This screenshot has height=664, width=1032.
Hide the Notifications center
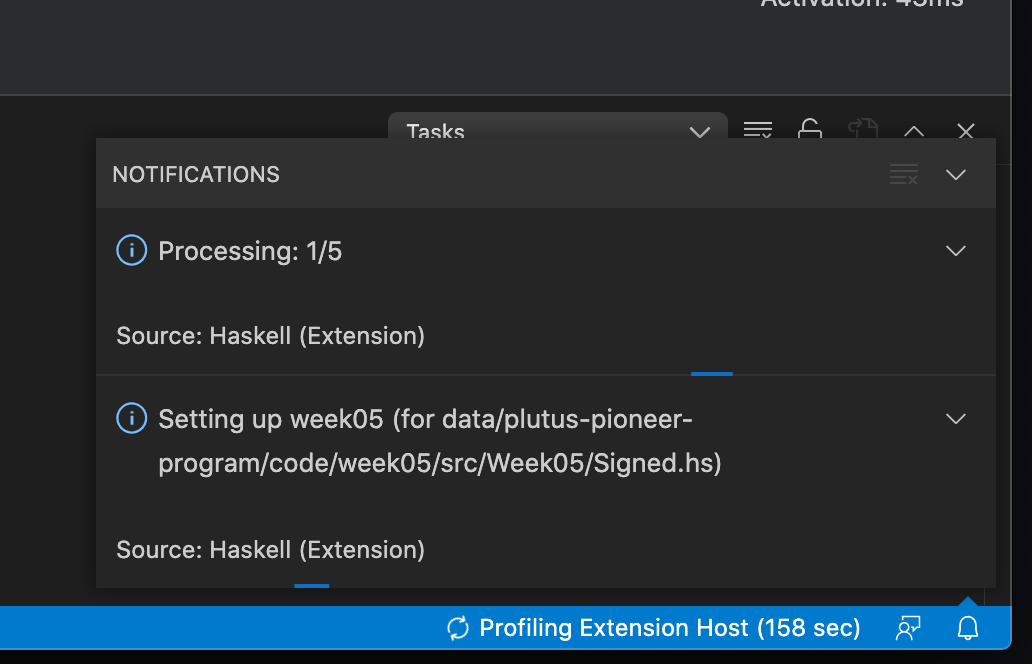pyautogui.click(x=956, y=175)
